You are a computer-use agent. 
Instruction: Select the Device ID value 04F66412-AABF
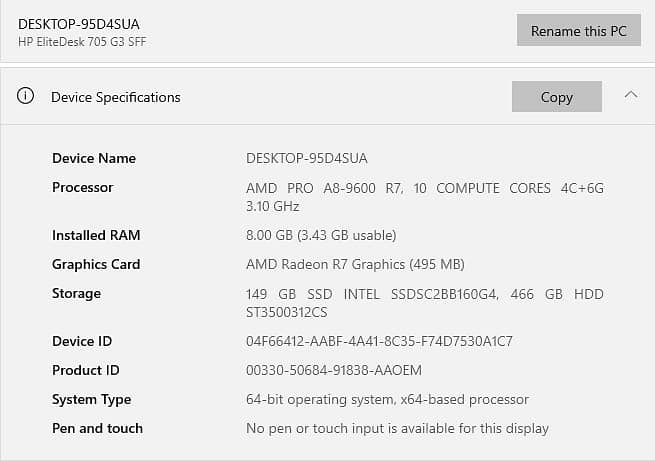point(379,341)
